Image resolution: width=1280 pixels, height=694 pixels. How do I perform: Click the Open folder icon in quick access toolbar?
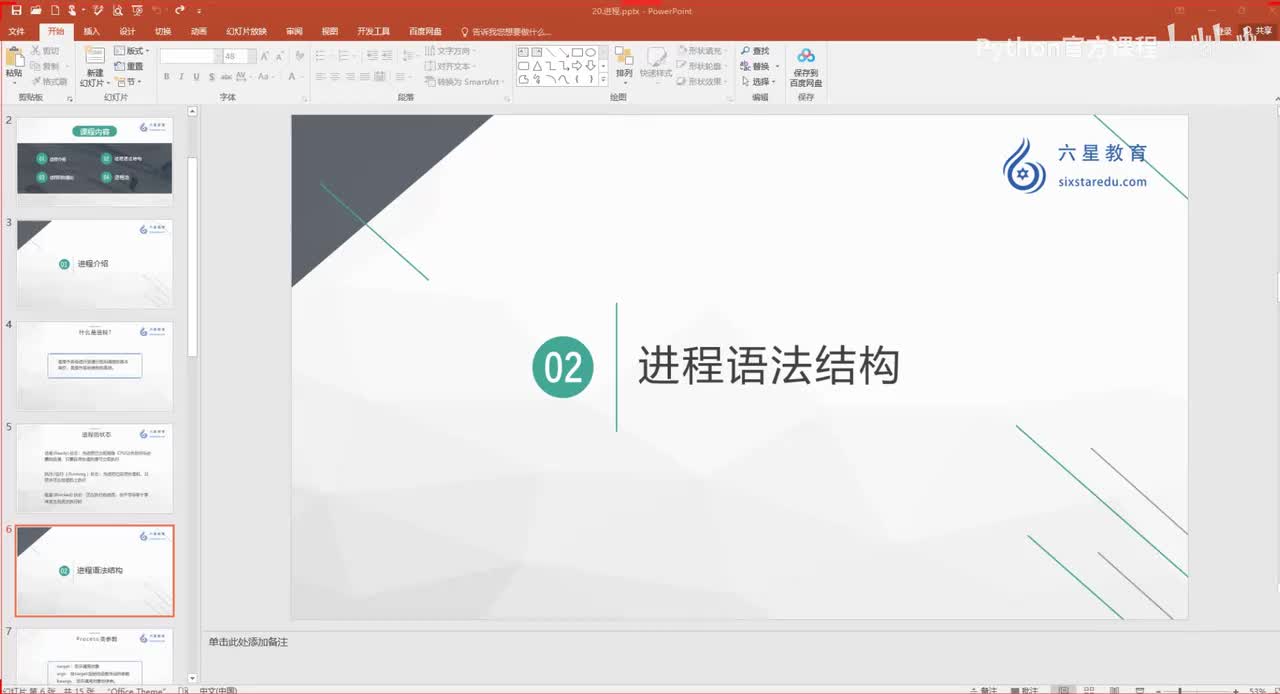(x=36, y=10)
